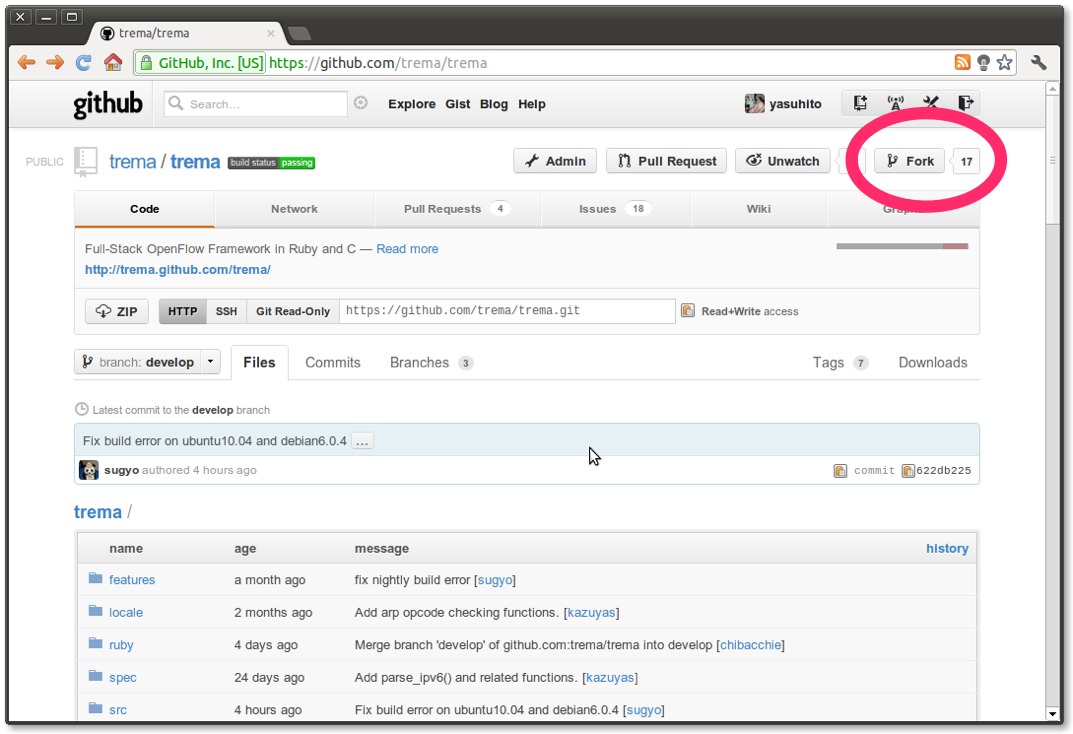Click the Admin button

tap(555, 161)
